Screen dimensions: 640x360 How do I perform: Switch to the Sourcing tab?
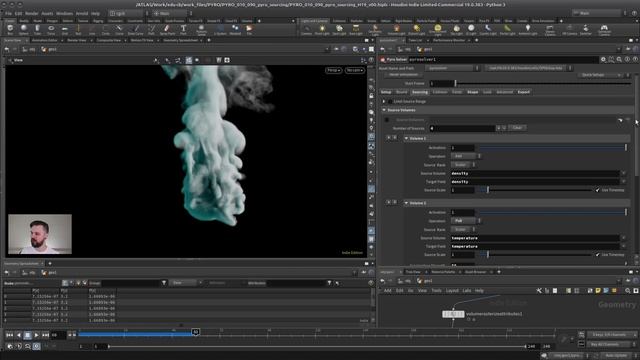click(x=420, y=92)
